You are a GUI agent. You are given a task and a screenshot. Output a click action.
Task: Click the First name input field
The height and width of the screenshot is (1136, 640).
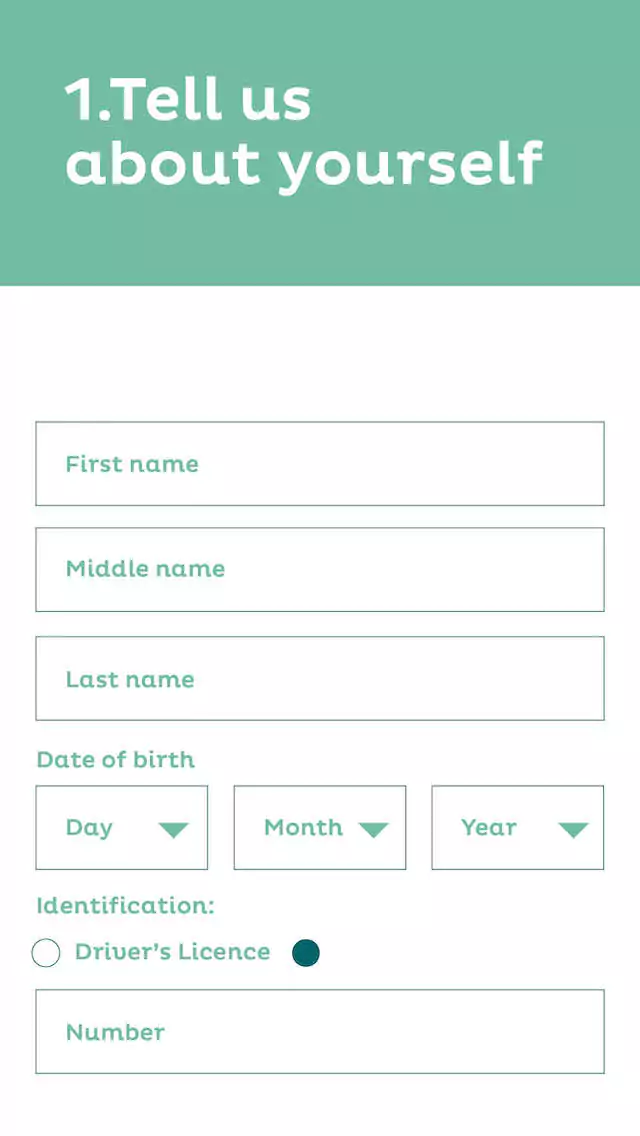coord(320,463)
